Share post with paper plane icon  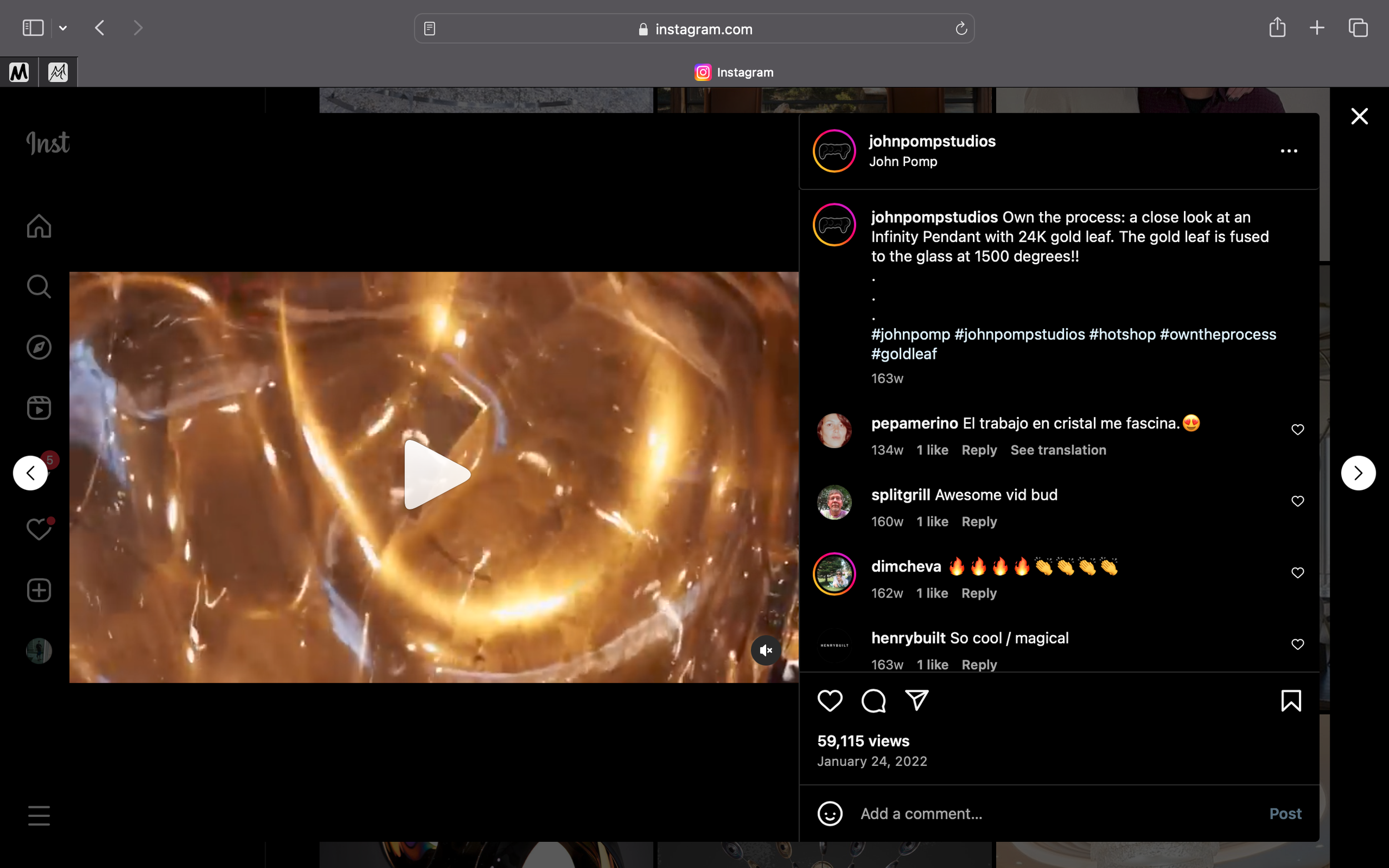pos(917,700)
